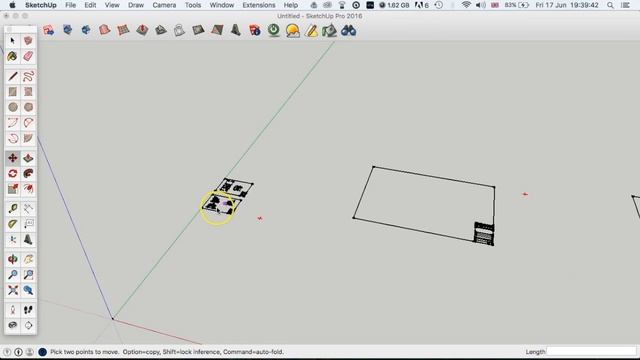Click the Sandbox From Scratch grid icon
640x360 pixels.
click(123, 30)
